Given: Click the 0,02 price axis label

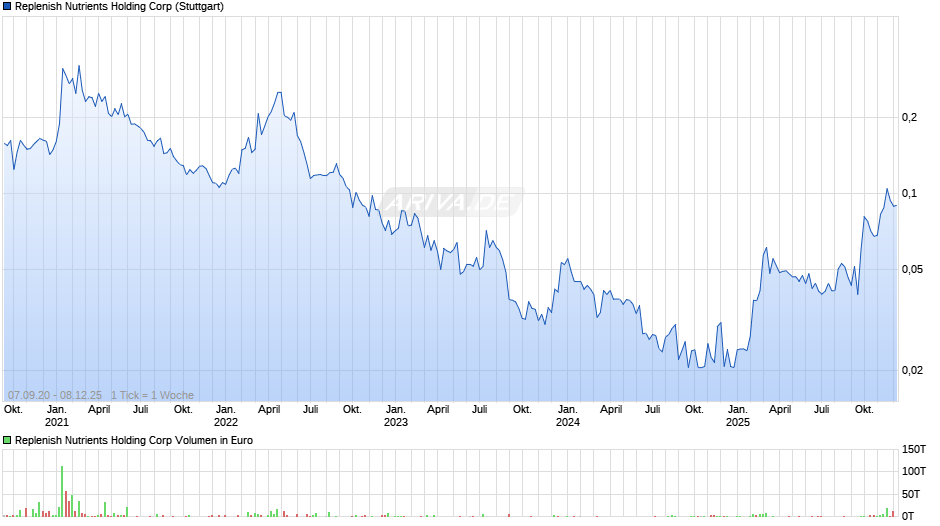Looking at the screenshot, I should click(912, 370).
